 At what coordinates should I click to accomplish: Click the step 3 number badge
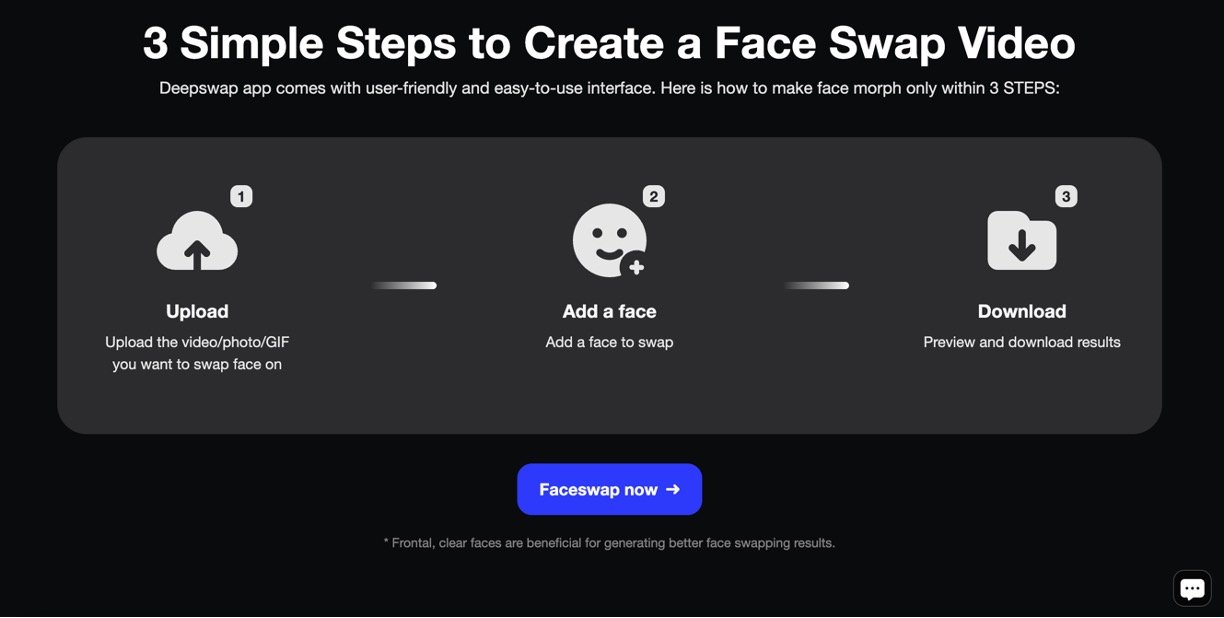click(x=1066, y=196)
